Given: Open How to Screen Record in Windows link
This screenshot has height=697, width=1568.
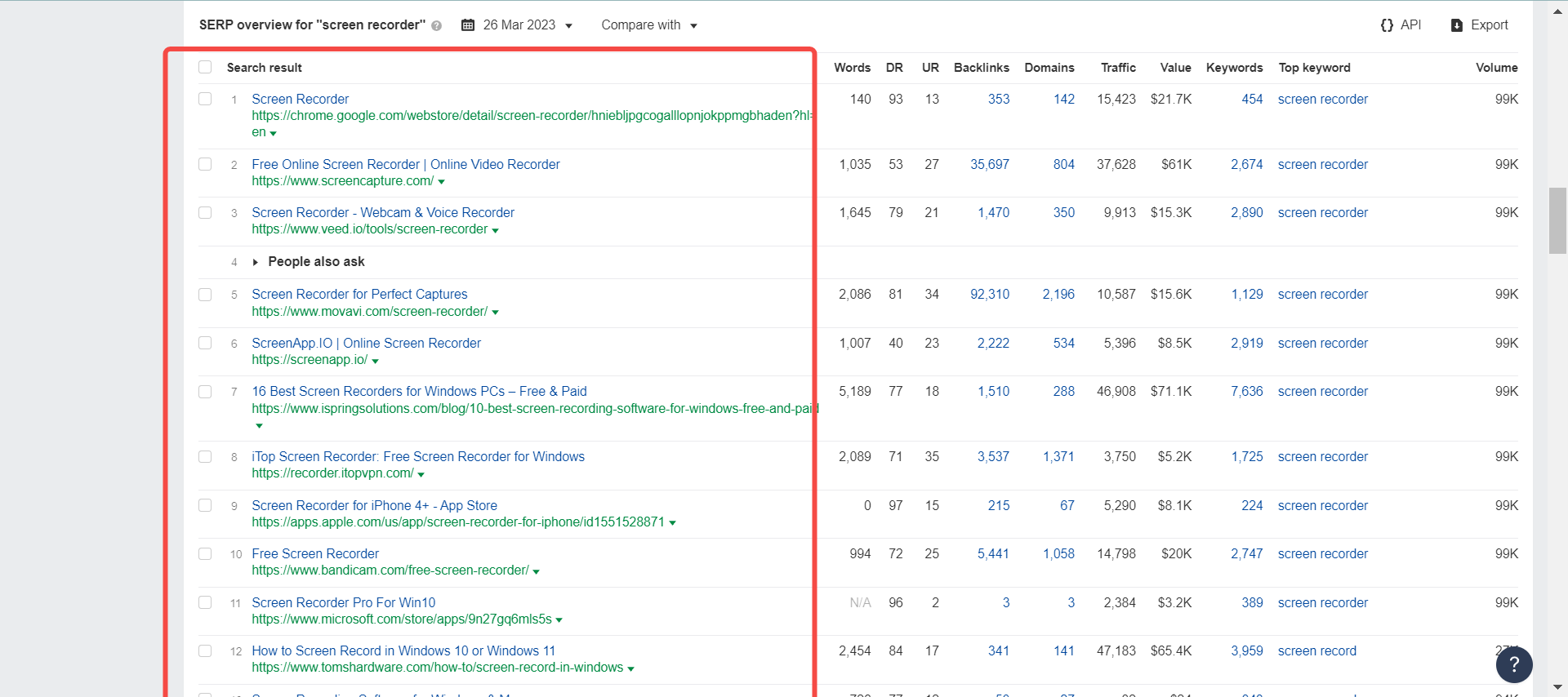Looking at the screenshot, I should tap(403, 650).
